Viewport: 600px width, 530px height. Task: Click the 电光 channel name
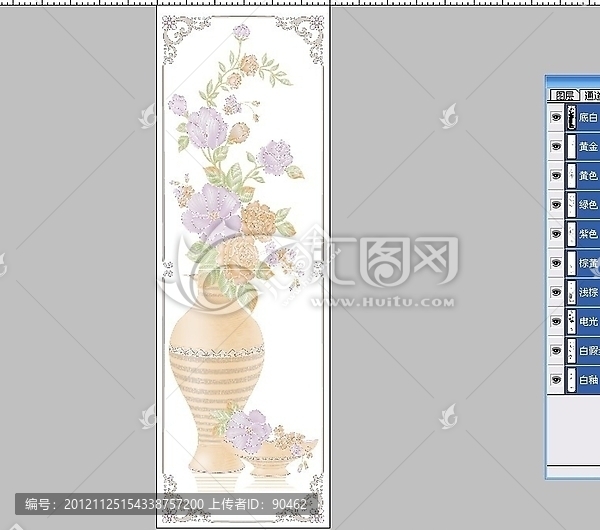[x=588, y=321]
